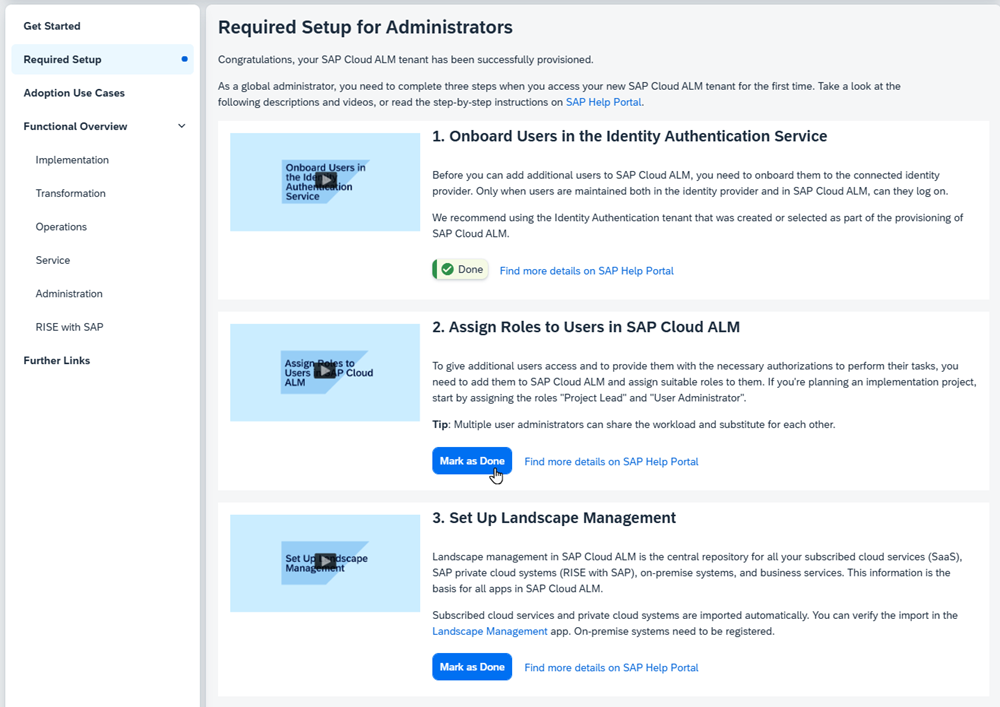Viewport: 1000px width, 707px height.
Task: Open Administration in Functional Overview
Action: click(x=69, y=294)
